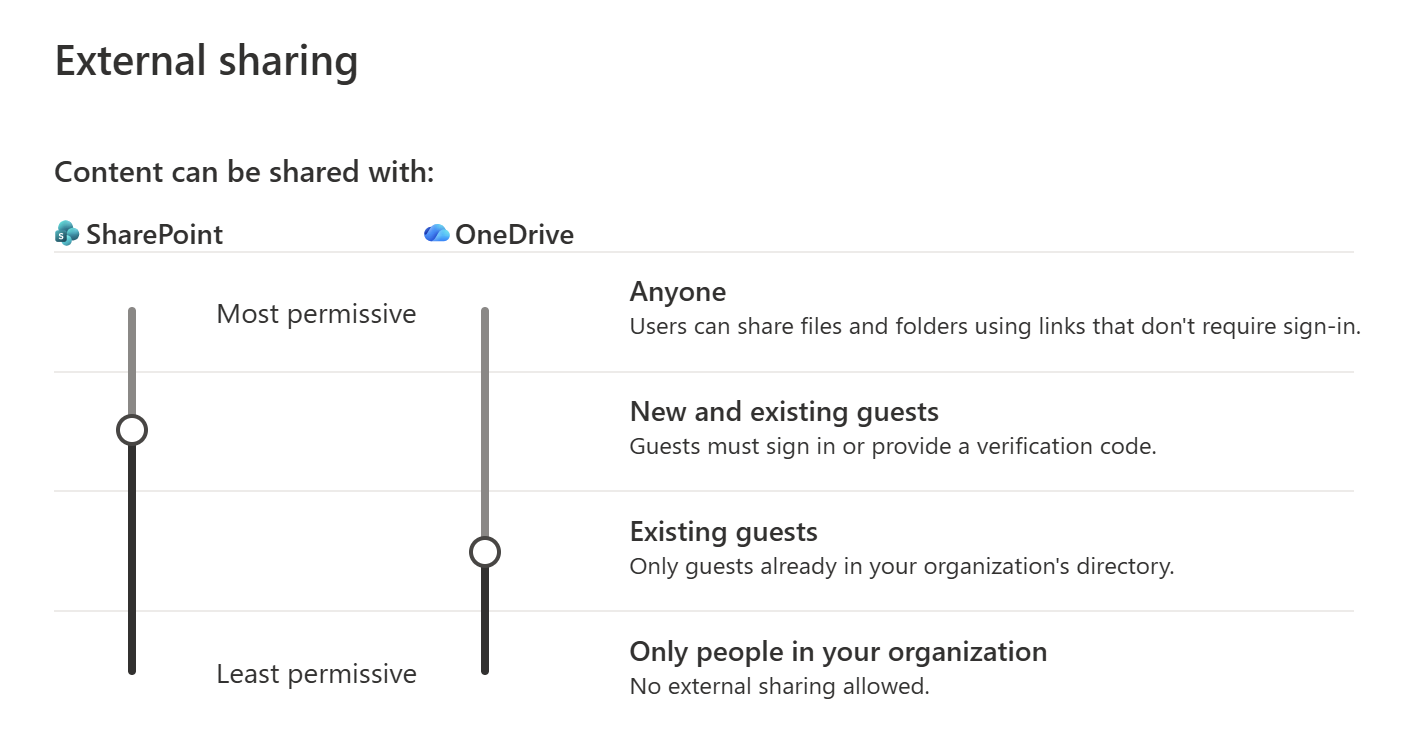1409x750 pixels.
Task: Click the OneDrive cloud icon
Action: pos(436,233)
